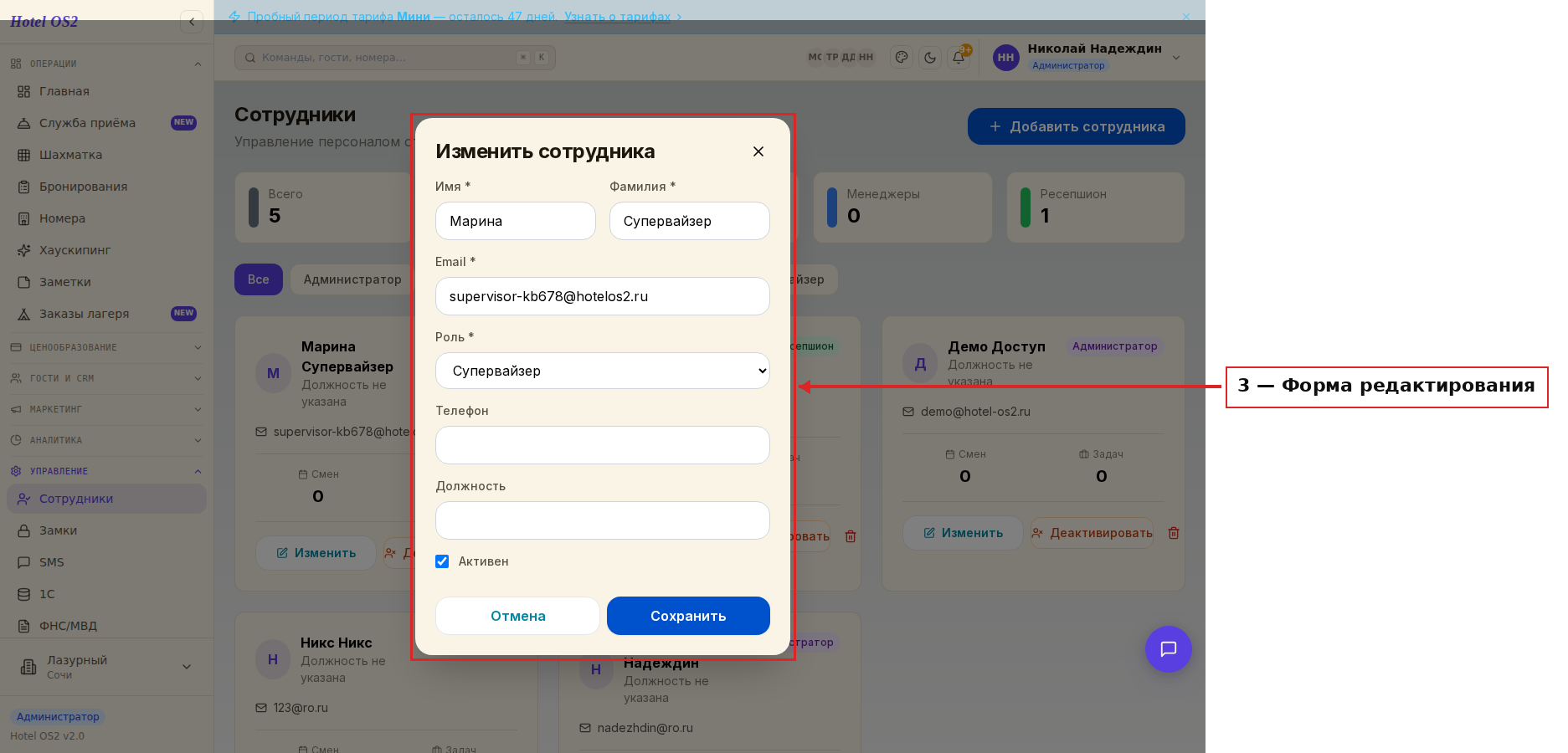Viewport: 1568px width, 753px height.
Task: Click the Замки lock icon
Action: (x=24, y=530)
